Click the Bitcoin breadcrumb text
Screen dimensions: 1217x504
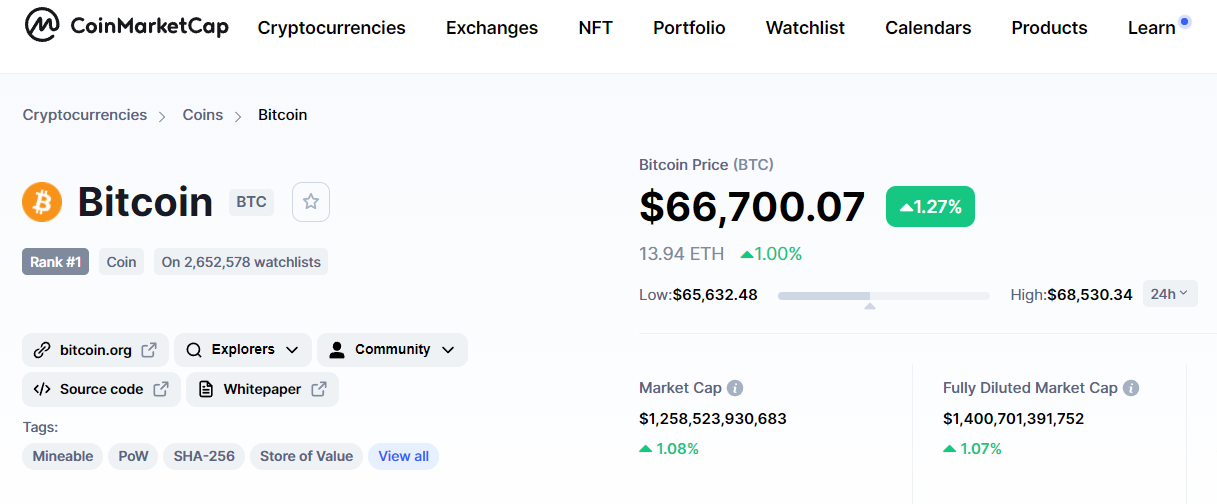(x=283, y=115)
